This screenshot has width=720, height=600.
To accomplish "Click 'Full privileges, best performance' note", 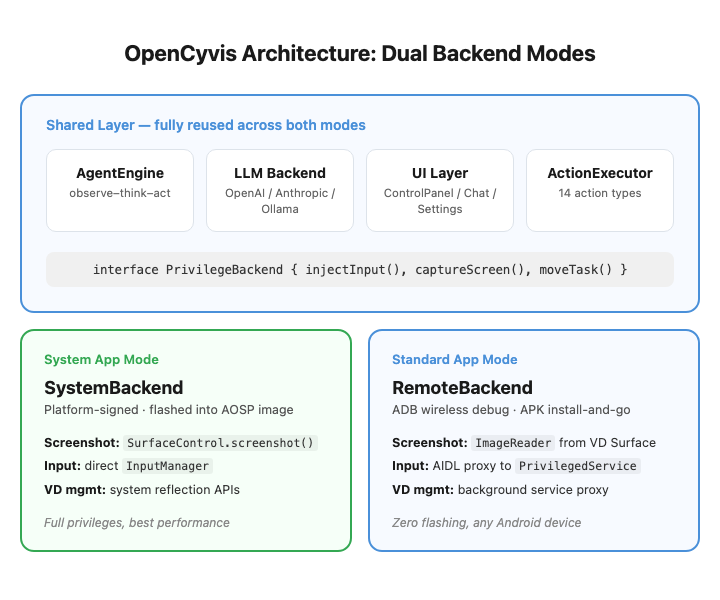I will (x=137, y=523).
